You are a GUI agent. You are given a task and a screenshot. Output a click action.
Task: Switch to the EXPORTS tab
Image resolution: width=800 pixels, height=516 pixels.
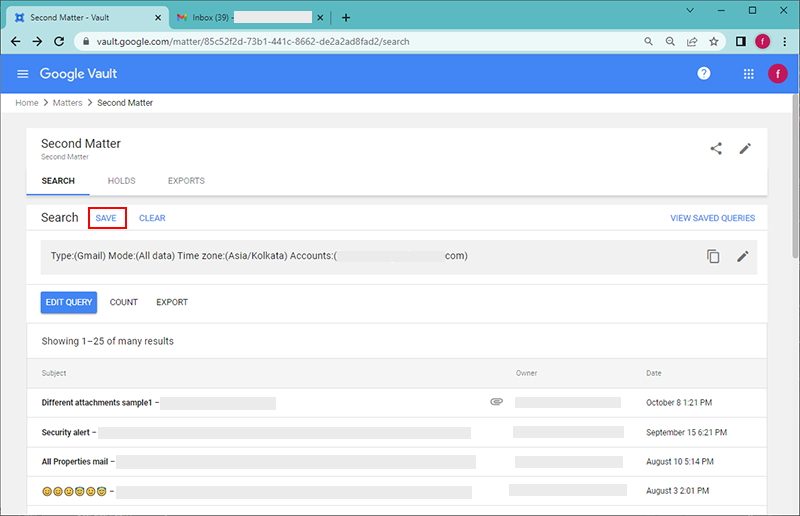pos(186,181)
